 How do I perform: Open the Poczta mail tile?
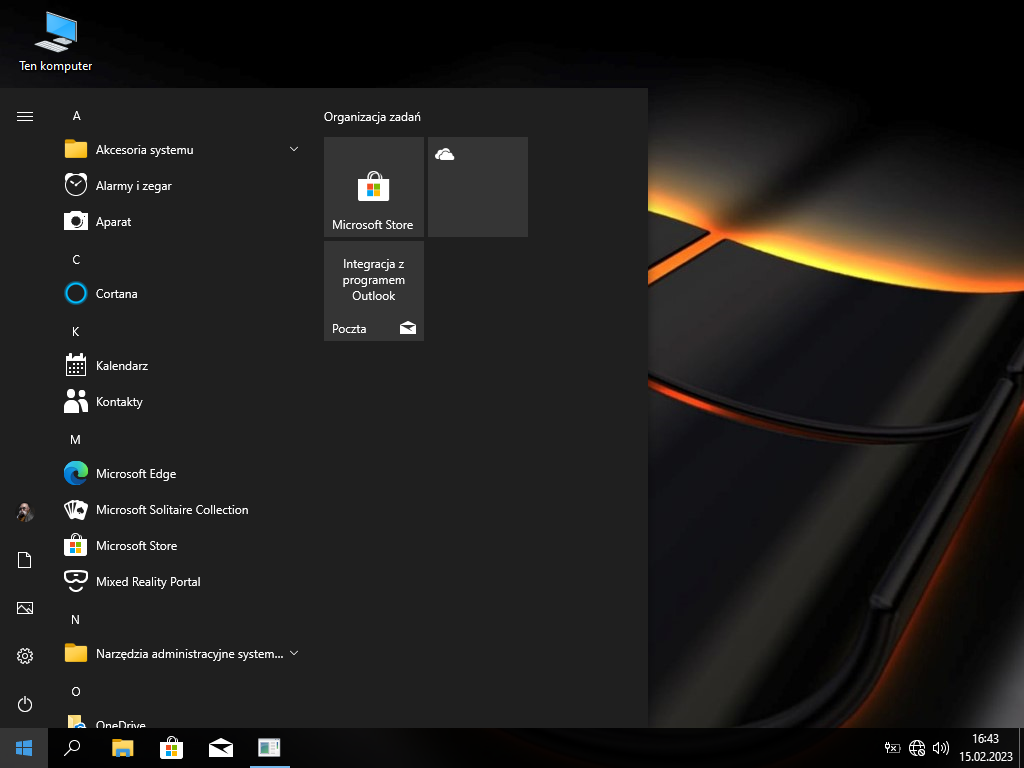pos(374,291)
